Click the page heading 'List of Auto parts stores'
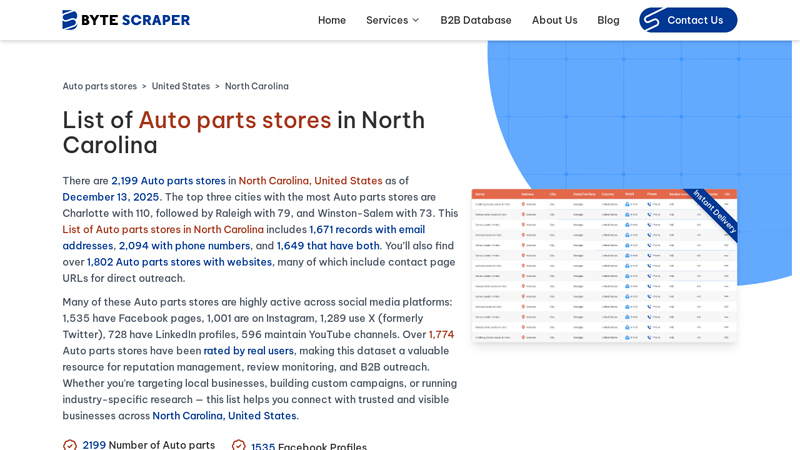800x450 pixels. [x=244, y=133]
